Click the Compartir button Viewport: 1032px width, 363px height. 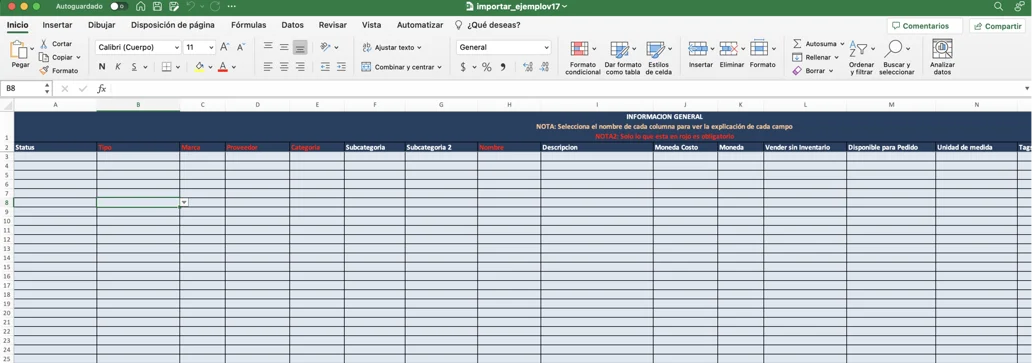[996, 26]
